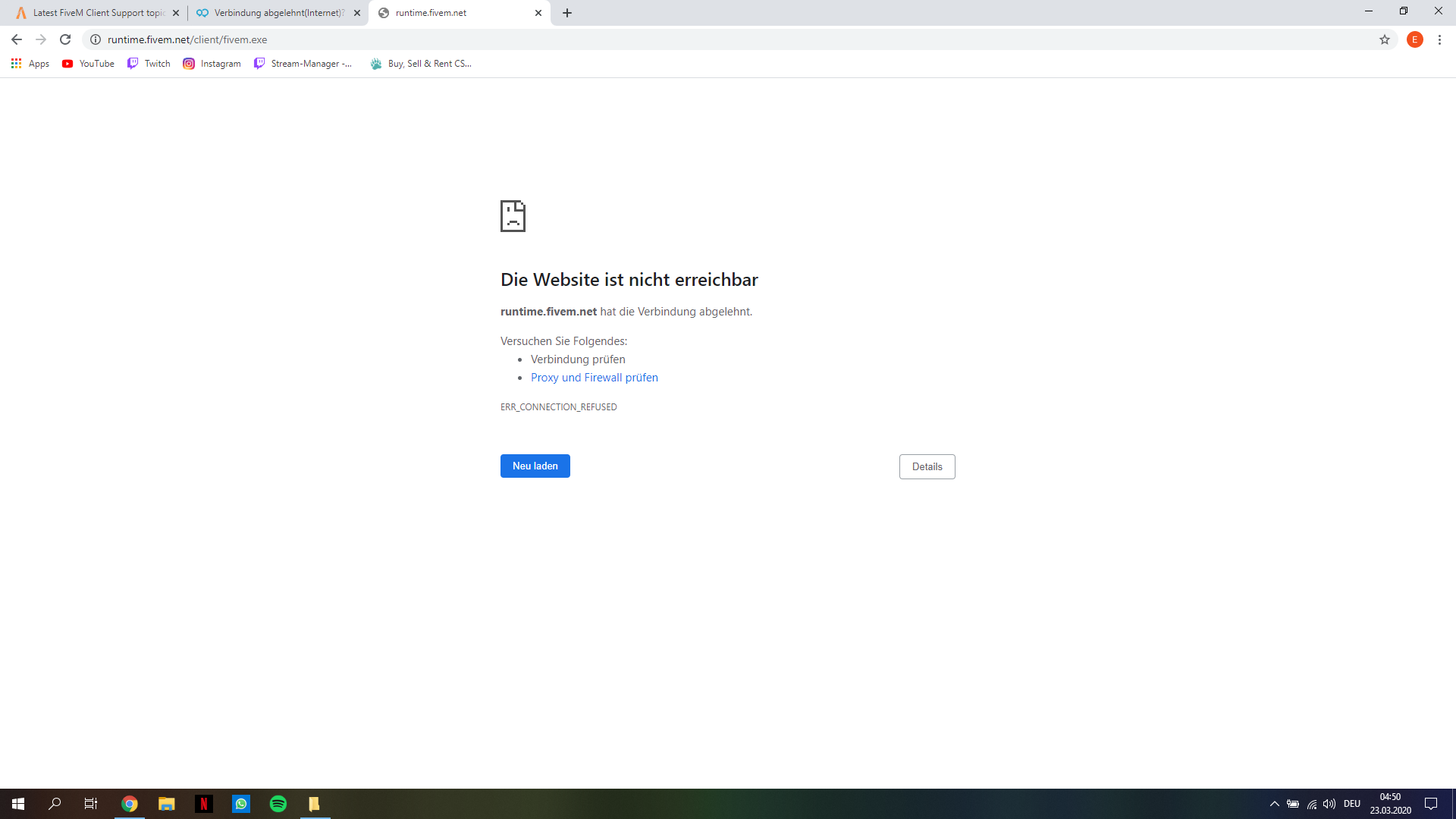Image resolution: width=1456 pixels, height=819 pixels.
Task: Expand the Details button
Action: pyautogui.click(x=927, y=466)
